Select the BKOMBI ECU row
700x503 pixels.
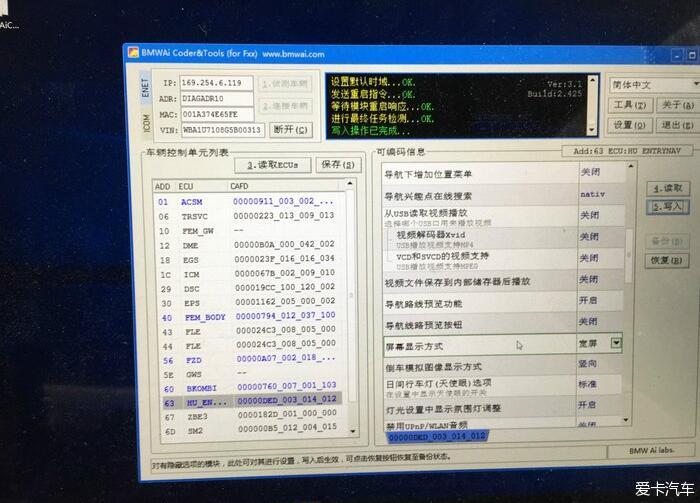pos(254,387)
